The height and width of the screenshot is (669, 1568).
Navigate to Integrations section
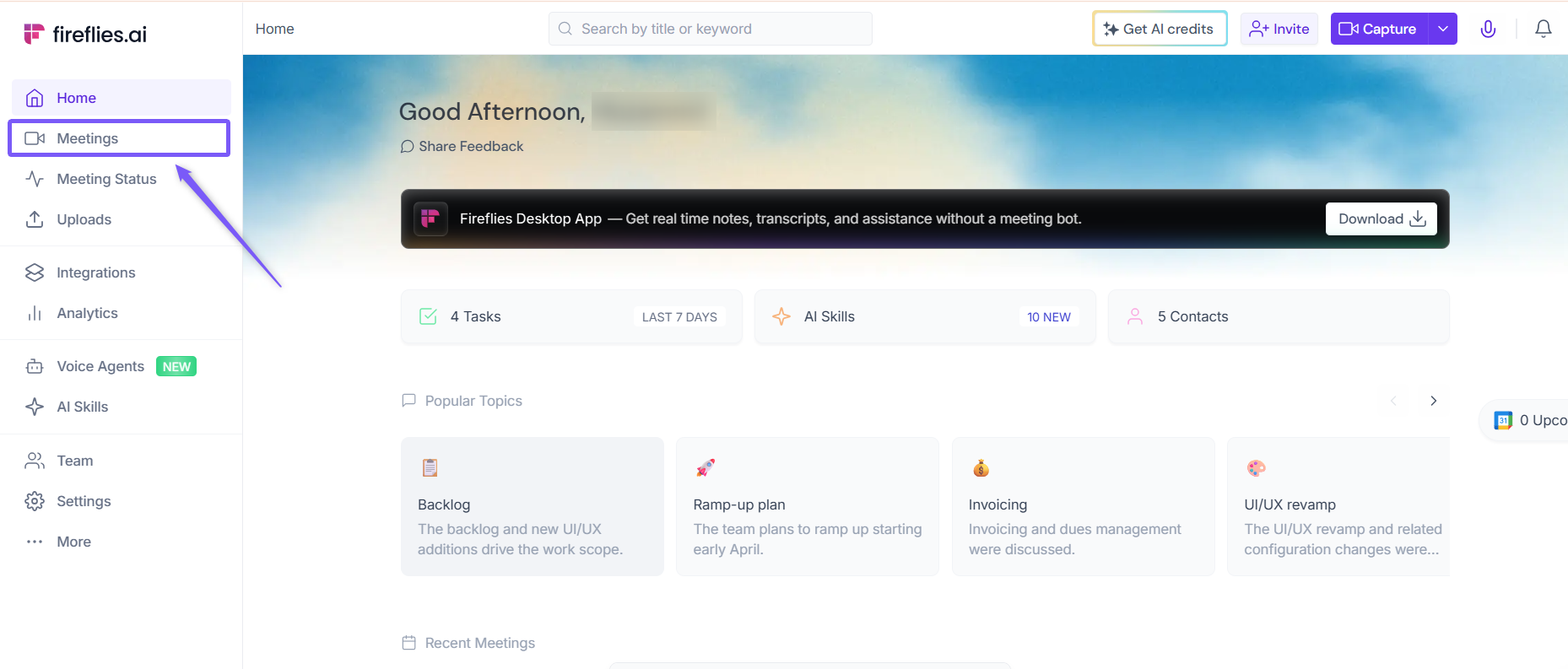[x=95, y=272]
